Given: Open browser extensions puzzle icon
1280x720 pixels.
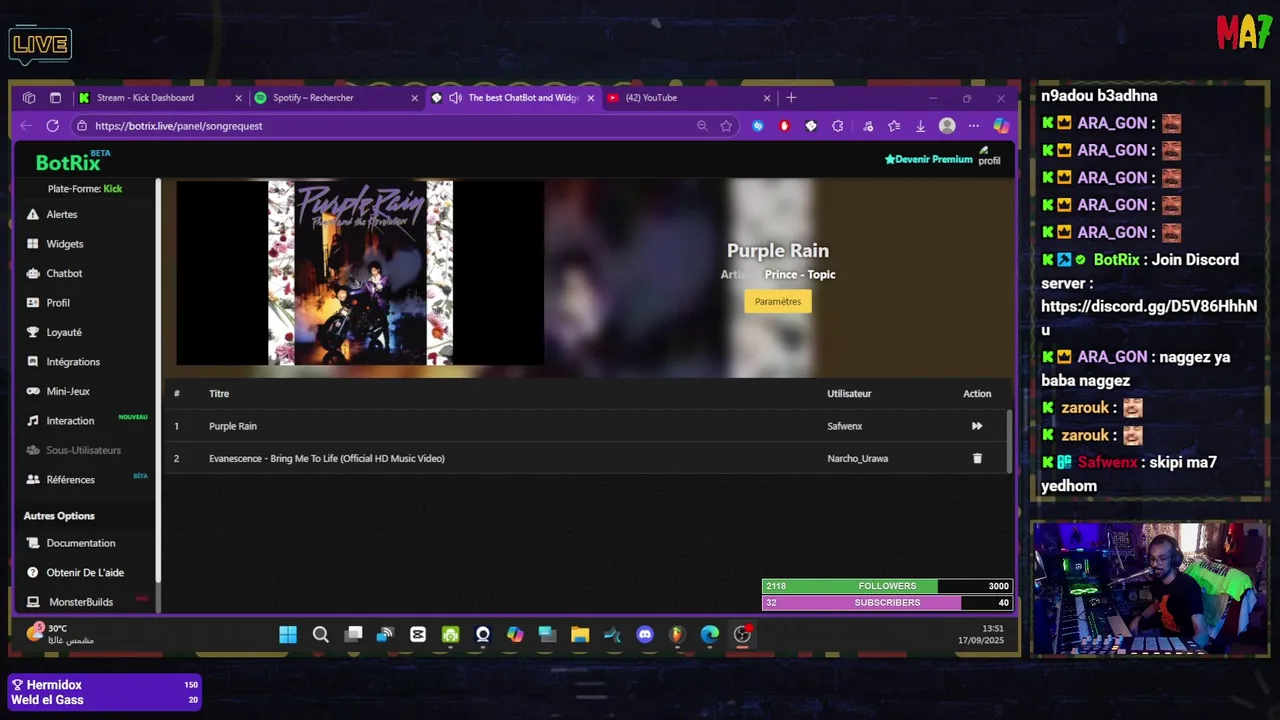Looking at the screenshot, I should [838, 126].
